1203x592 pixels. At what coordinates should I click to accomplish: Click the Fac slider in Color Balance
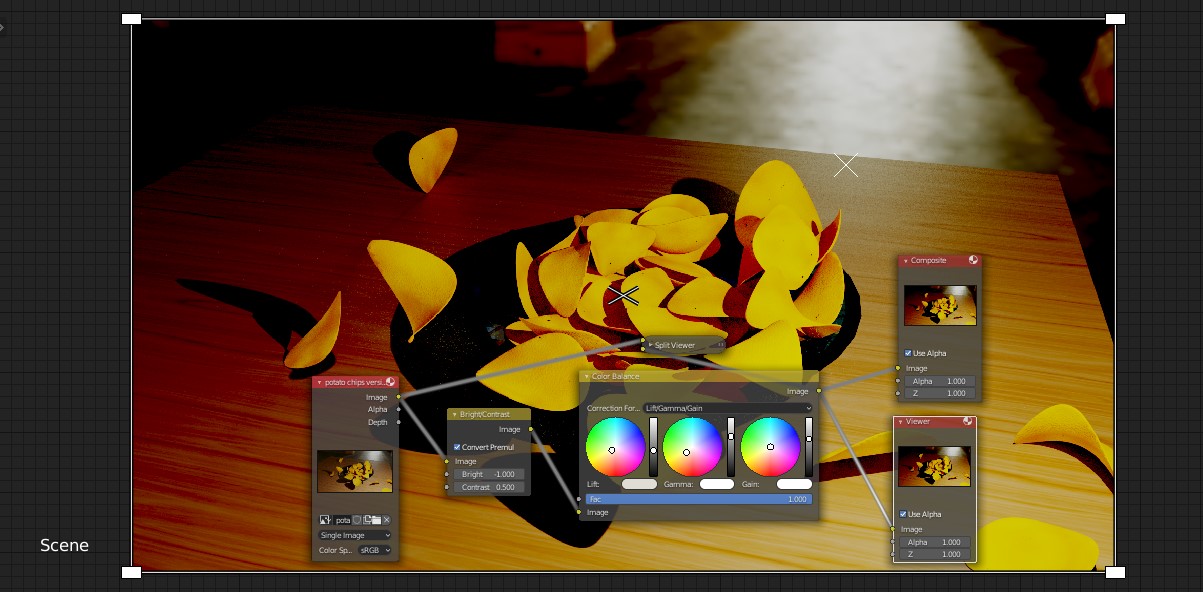click(x=699, y=499)
